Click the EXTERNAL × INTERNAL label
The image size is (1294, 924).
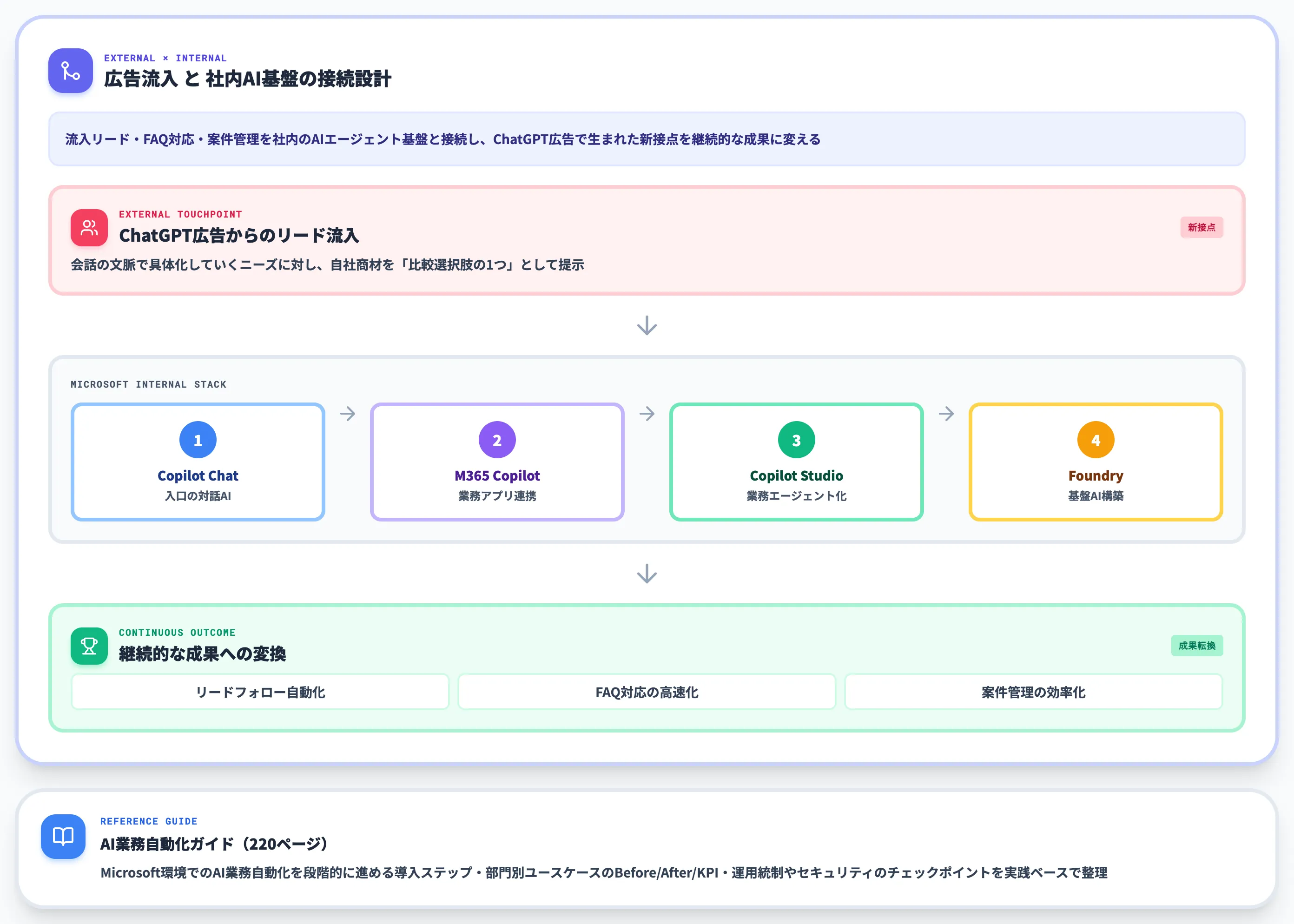(x=165, y=58)
